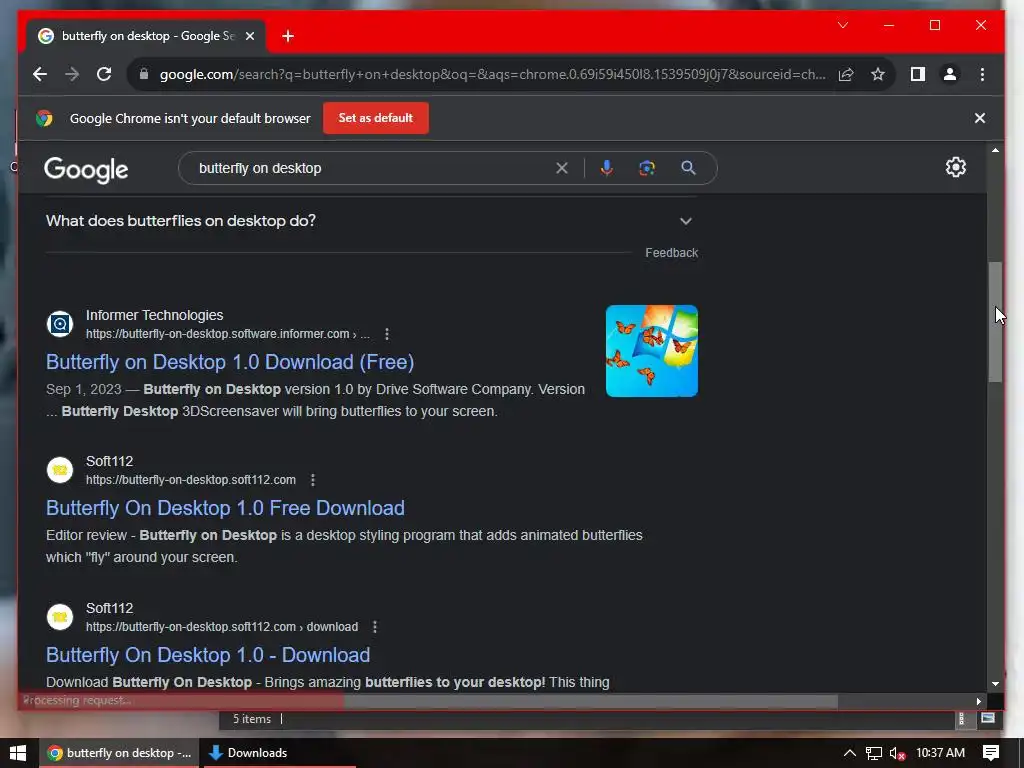Open the Chrome side panel icon
Screen dimensions: 1024x768
(x=918, y=74)
